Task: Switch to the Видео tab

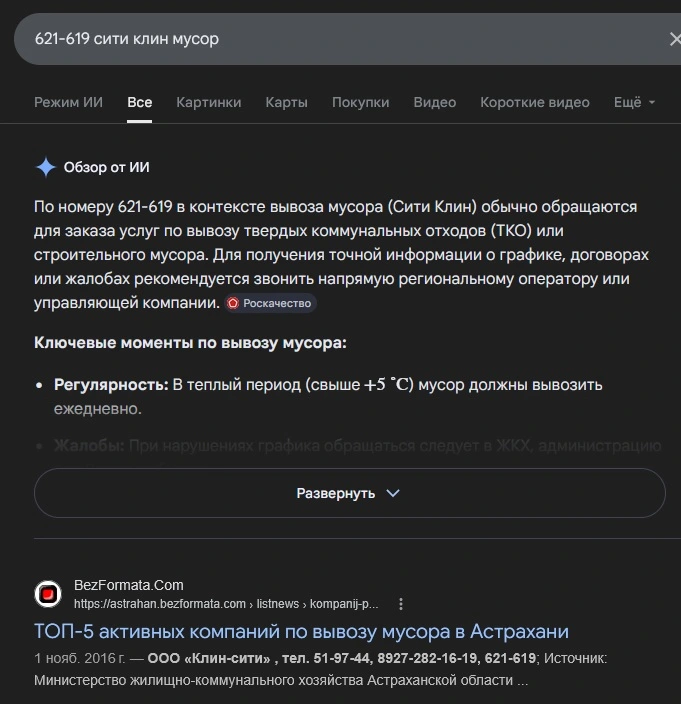Action: [435, 102]
